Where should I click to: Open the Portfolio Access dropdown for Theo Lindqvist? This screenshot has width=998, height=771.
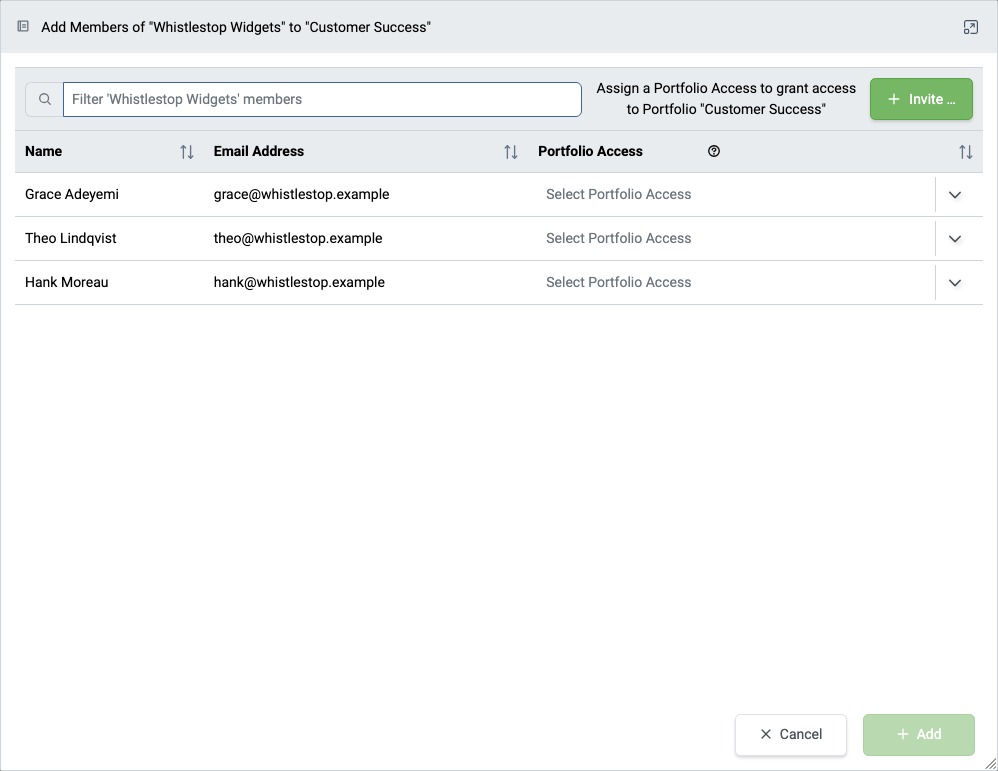[x=755, y=239]
